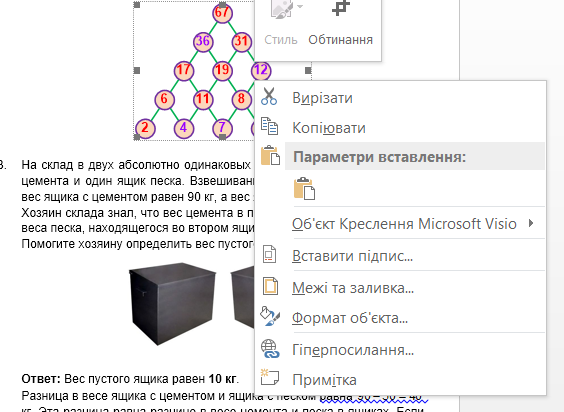
Task: Click the clipboard icon beside Параметри вставлення
Action: (270, 155)
